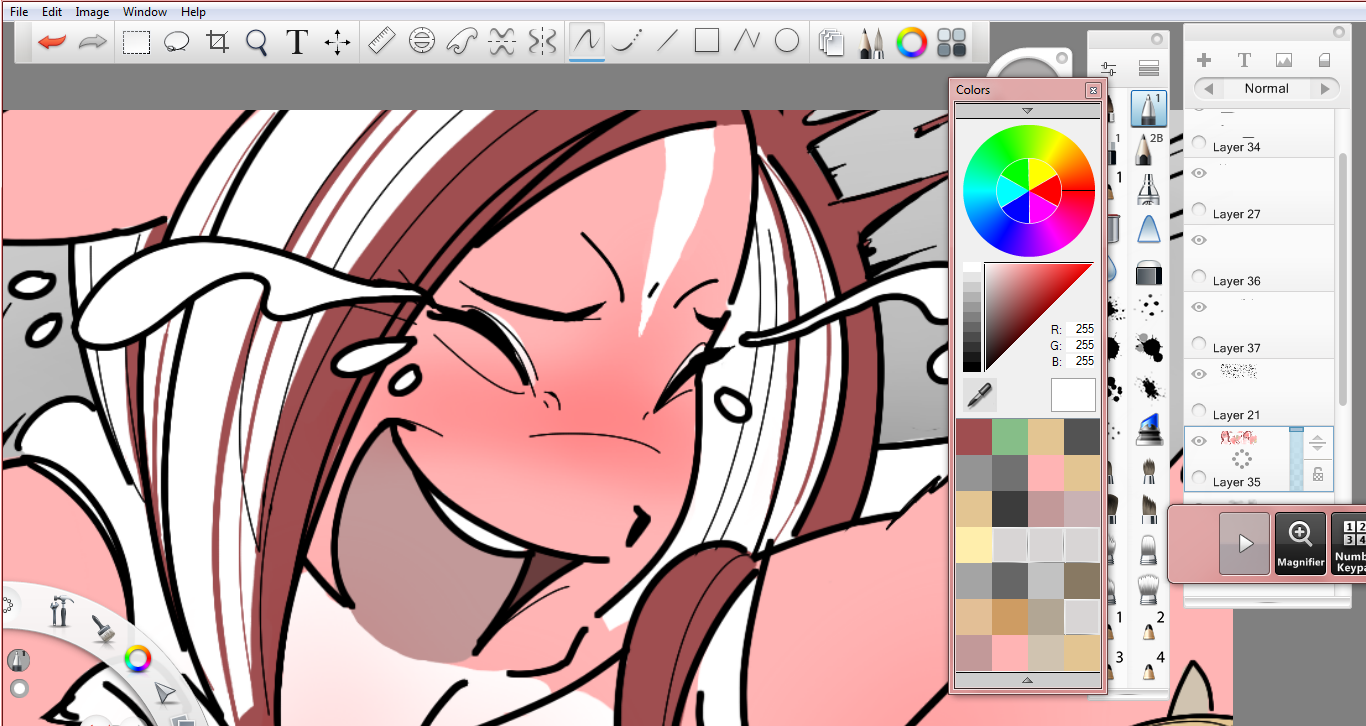This screenshot has width=1366, height=726.
Task: Open the brush library icon
Action: tap(1148, 69)
